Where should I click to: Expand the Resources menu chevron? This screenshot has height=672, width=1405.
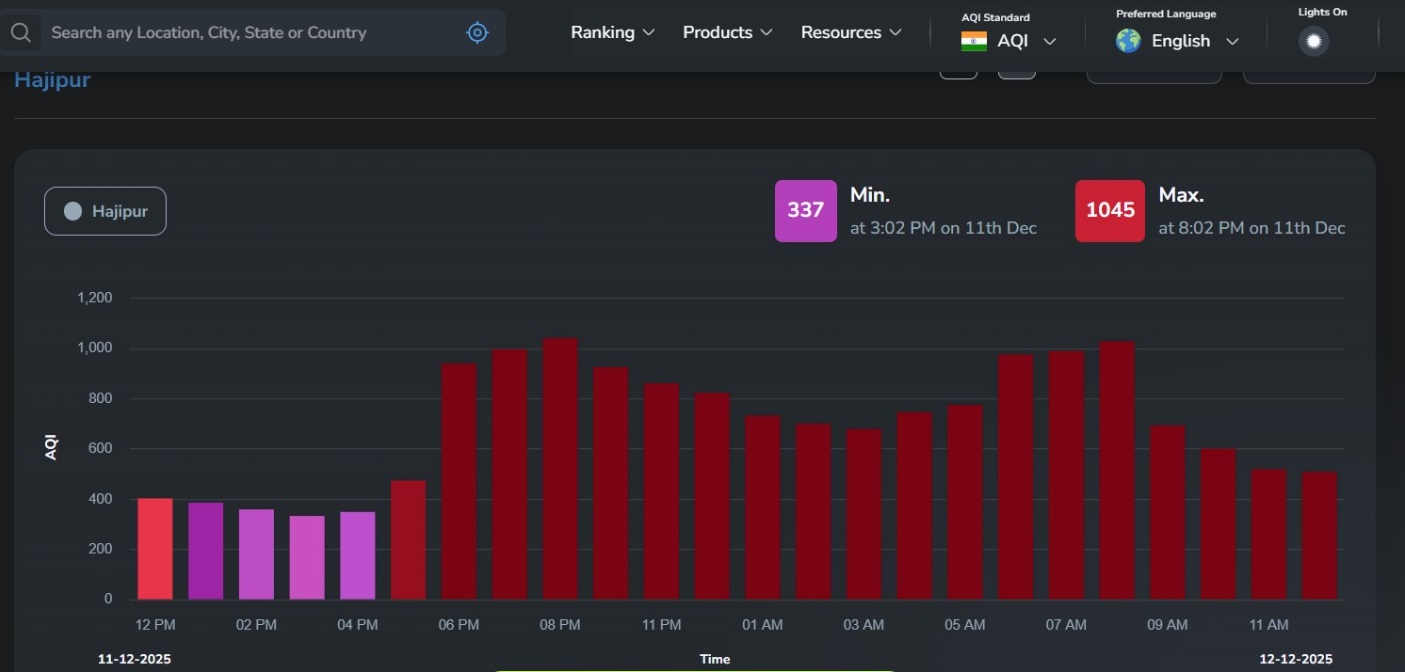click(x=895, y=33)
